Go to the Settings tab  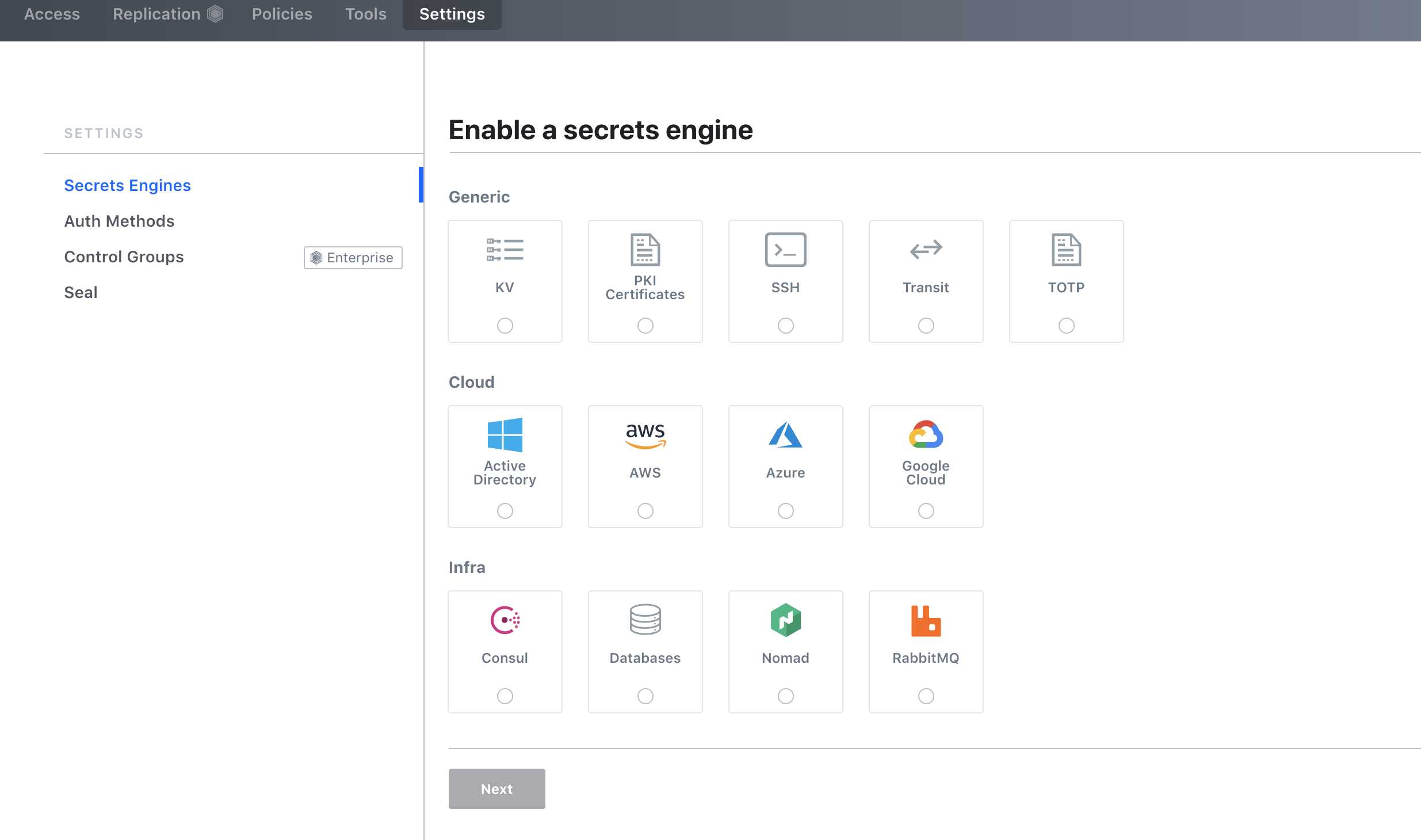tap(452, 14)
